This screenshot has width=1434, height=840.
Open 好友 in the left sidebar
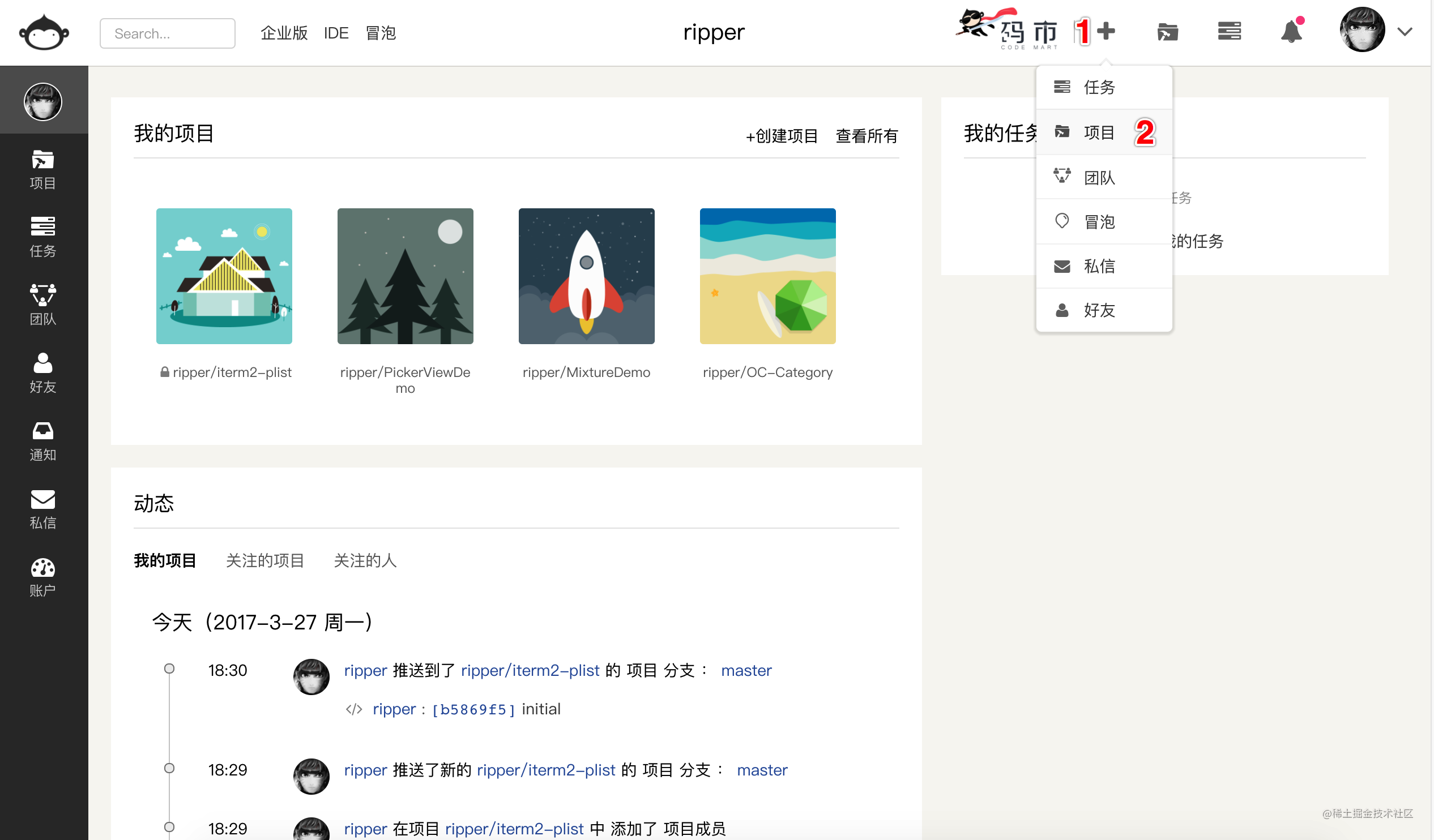pyautogui.click(x=42, y=373)
